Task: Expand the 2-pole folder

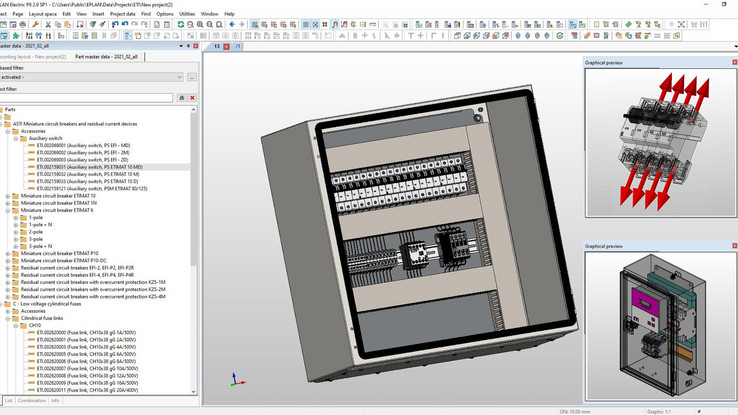Action: (x=16, y=232)
